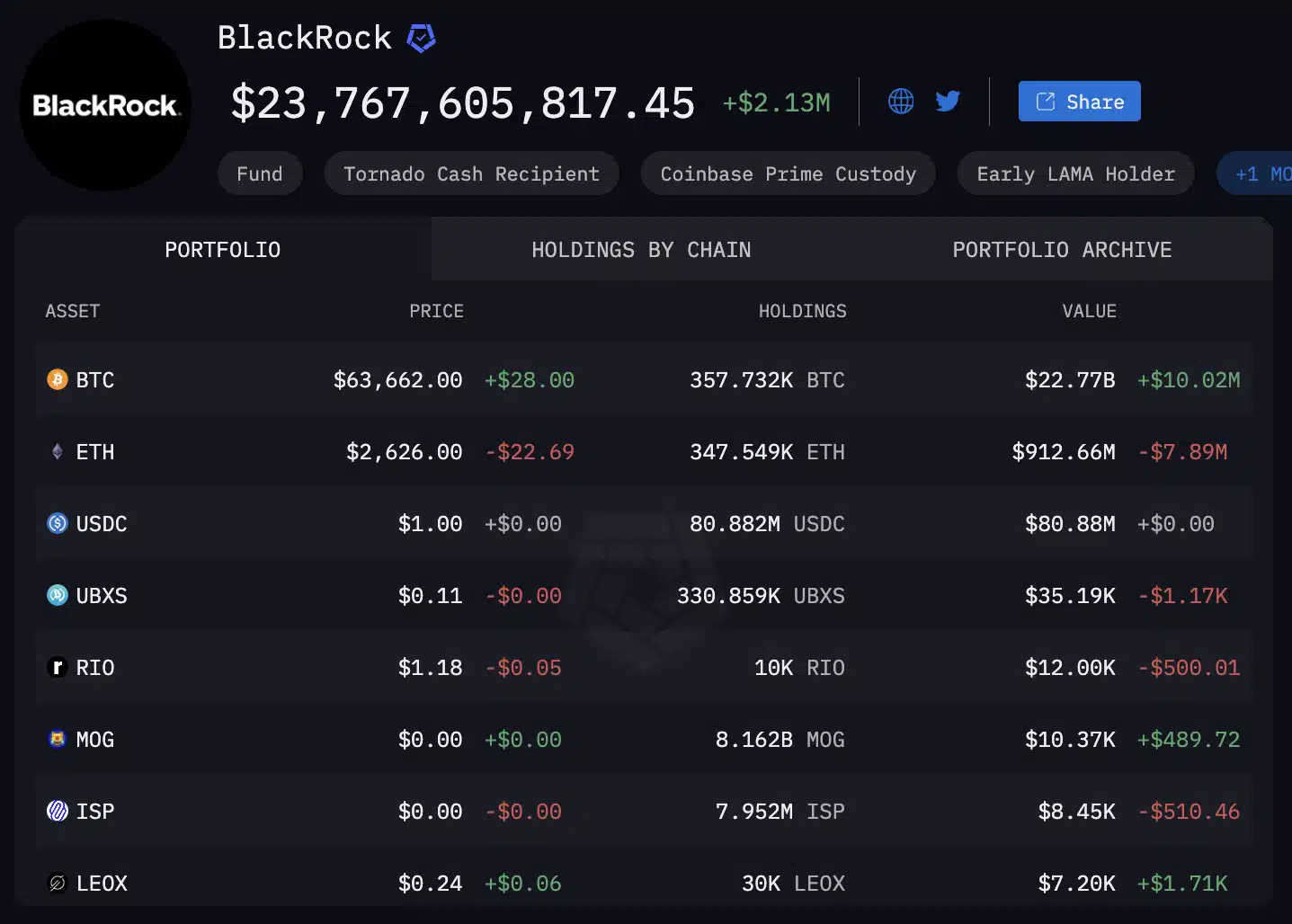Viewport: 1292px width, 924px height.
Task: Click the 357.732K BTC holdings
Action: coord(767,380)
